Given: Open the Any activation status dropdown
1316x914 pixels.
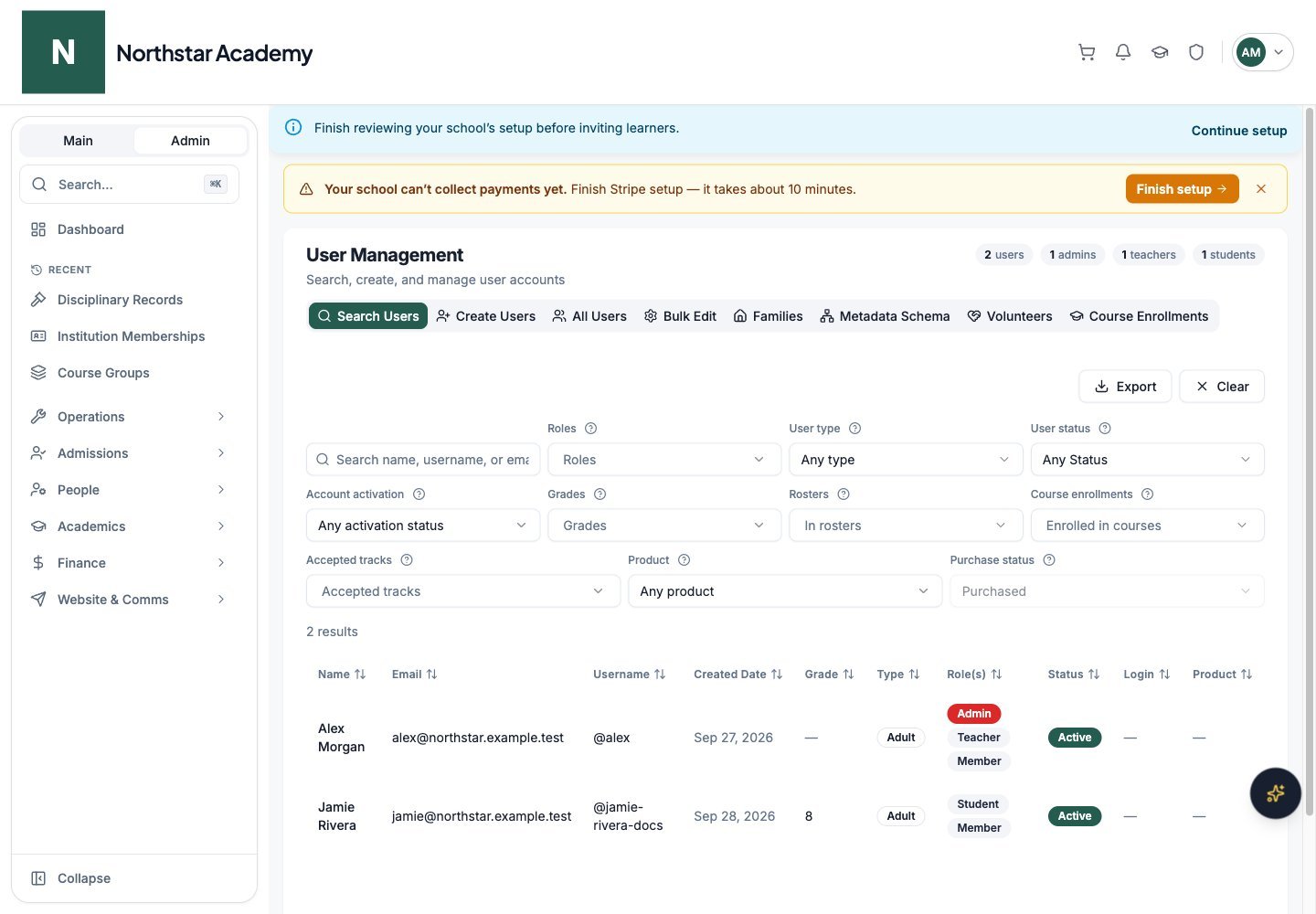Looking at the screenshot, I should coord(423,526).
